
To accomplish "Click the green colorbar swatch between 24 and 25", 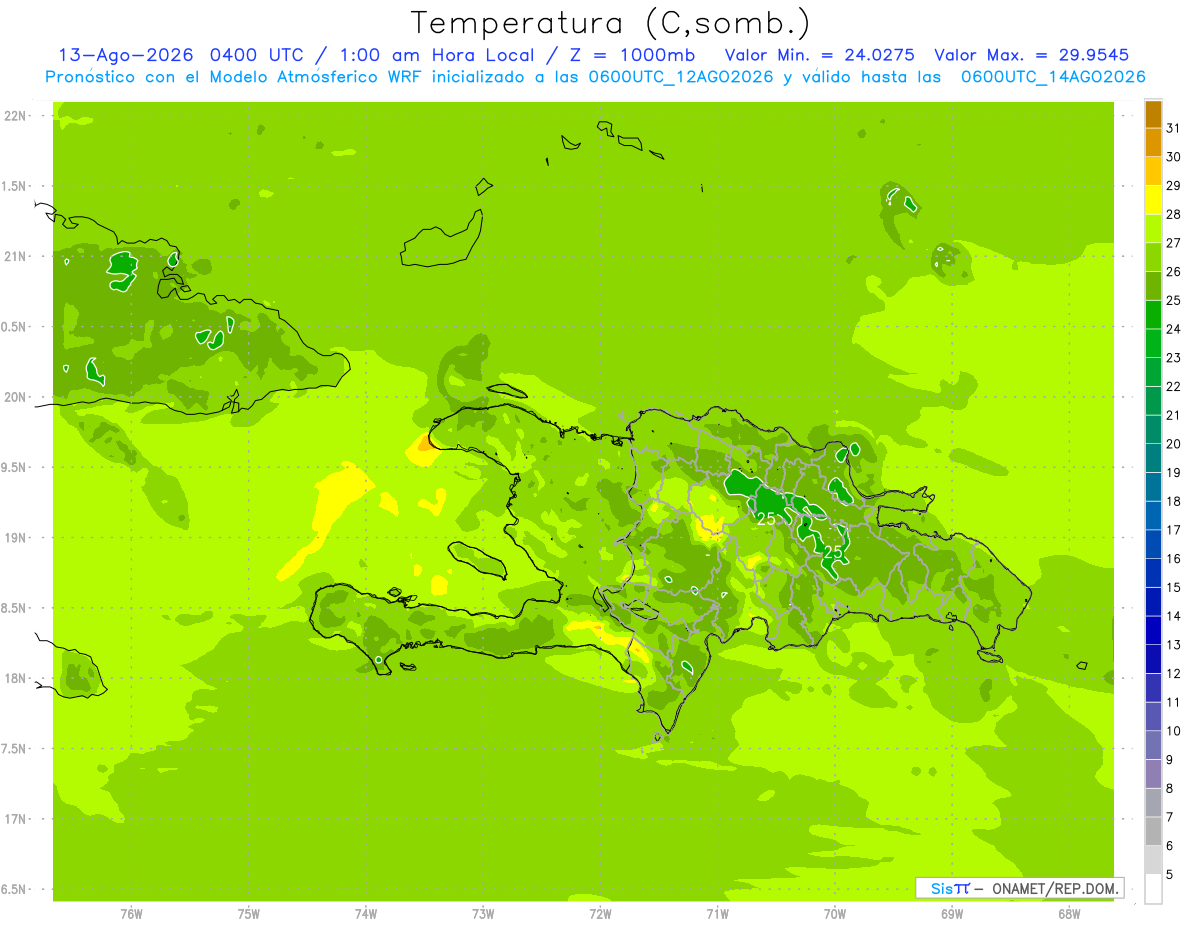I will click(1153, 315).
